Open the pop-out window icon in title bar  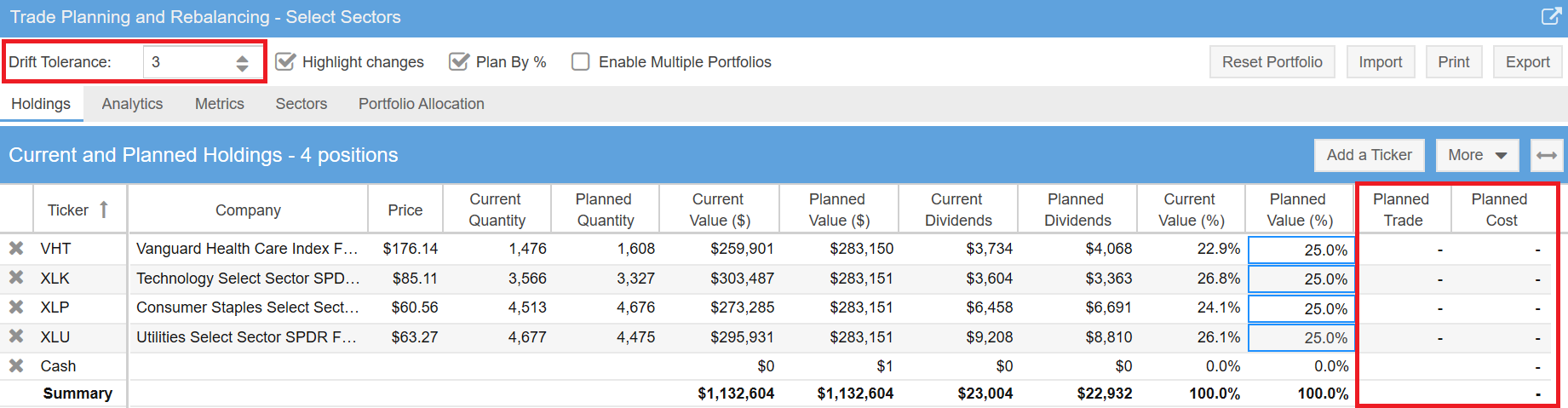1551,16
